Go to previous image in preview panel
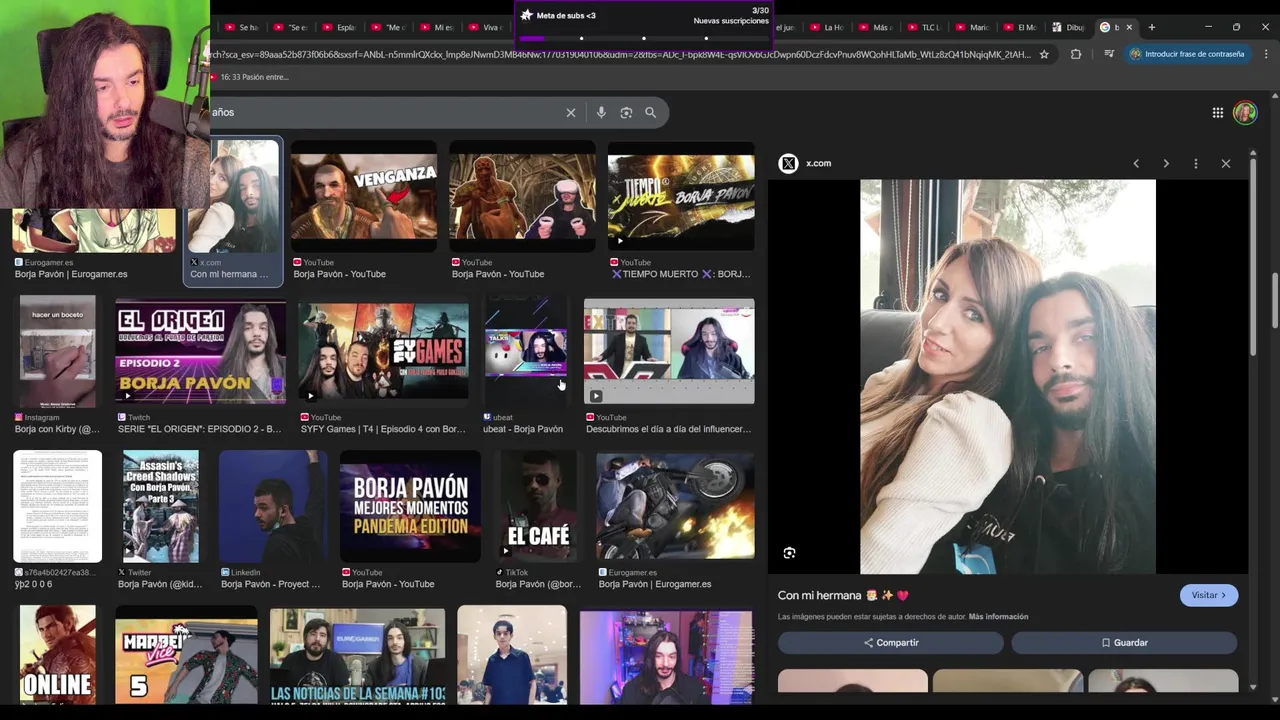 click(x=1136, y=163)
